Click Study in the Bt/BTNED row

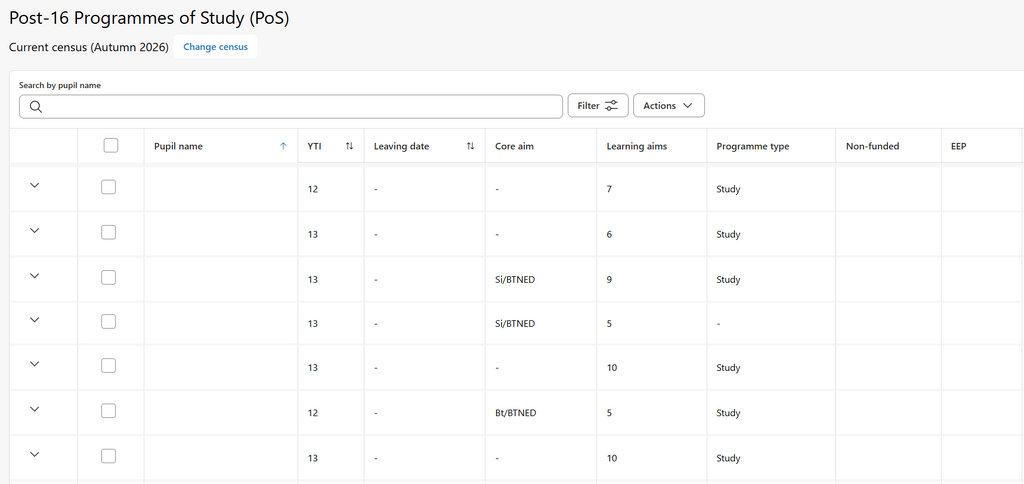[x=728, y=413]
